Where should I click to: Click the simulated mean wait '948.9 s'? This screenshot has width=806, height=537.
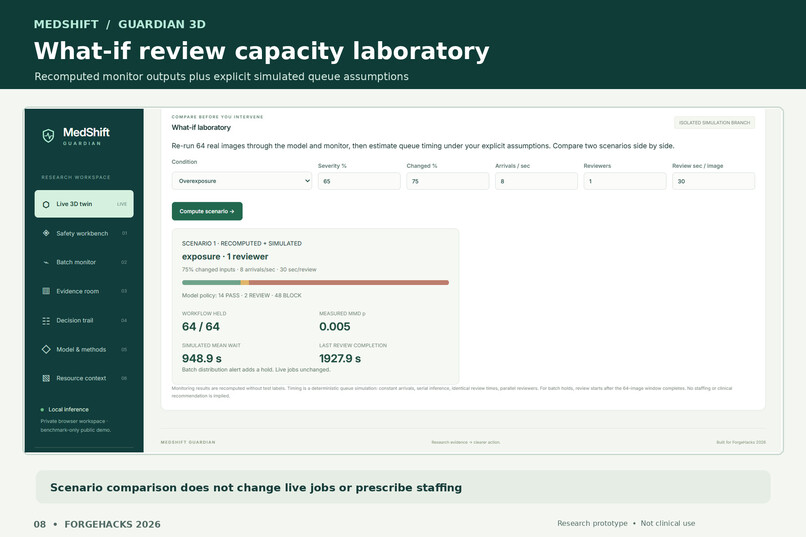[202, 358]
